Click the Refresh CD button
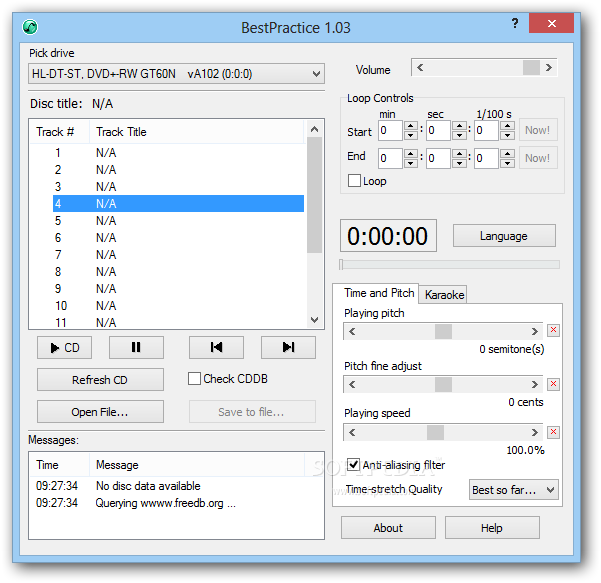The width and height of the screenshot is (601, 583). (100, 379)
